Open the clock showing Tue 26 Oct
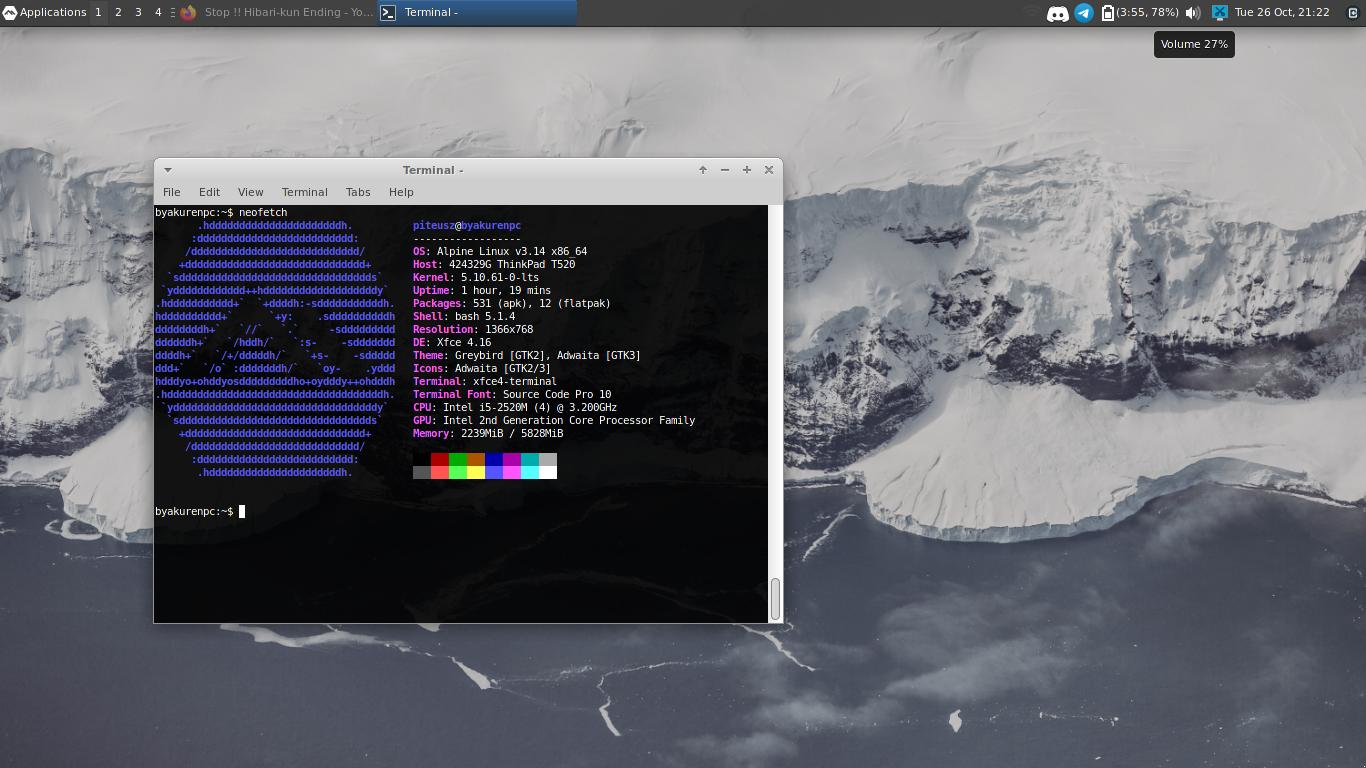The width and height of the screenshot is (1366, 768). pos(1282,12)
